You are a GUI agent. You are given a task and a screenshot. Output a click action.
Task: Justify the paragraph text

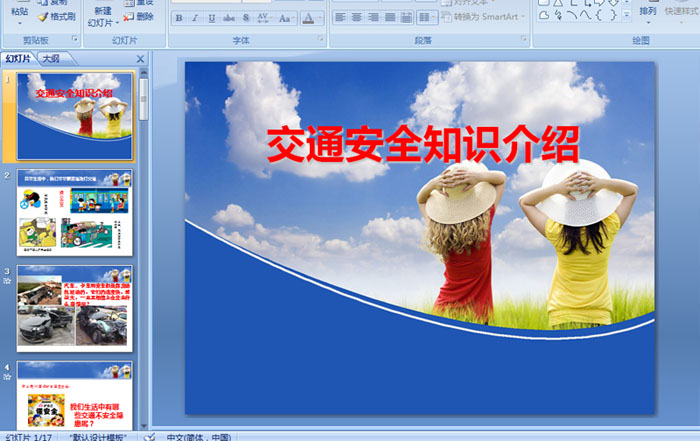(389, 18)
